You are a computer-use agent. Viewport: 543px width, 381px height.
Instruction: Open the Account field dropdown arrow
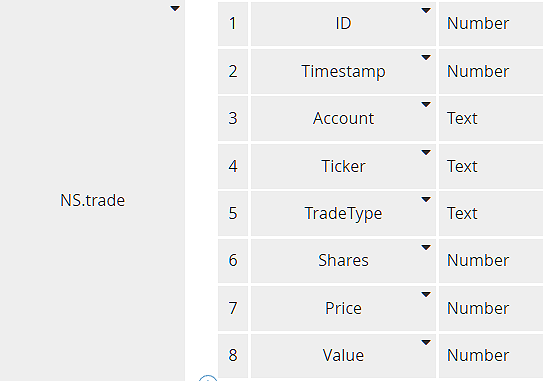426,105
